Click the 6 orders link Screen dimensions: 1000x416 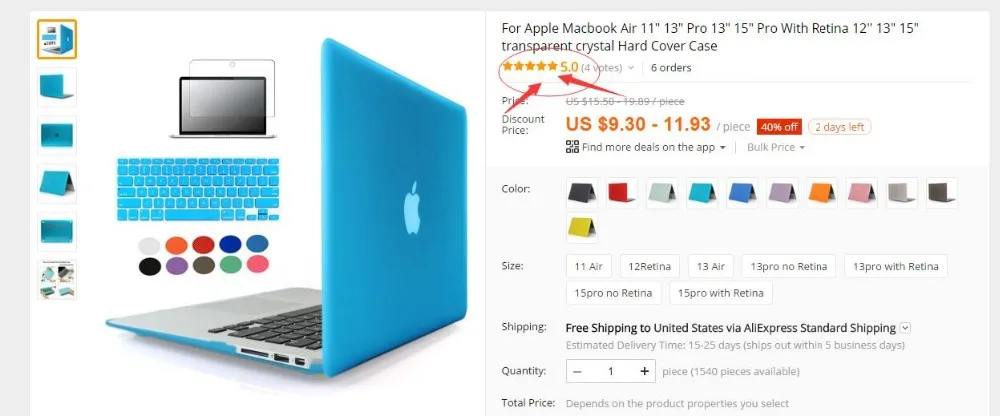click(x=671, y=68)
